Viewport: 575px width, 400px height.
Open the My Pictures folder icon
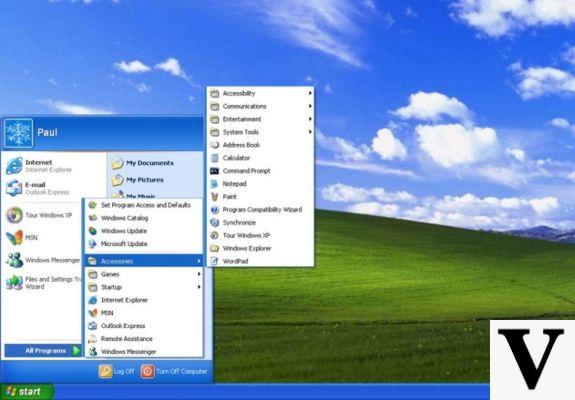(x=117, y=180)
